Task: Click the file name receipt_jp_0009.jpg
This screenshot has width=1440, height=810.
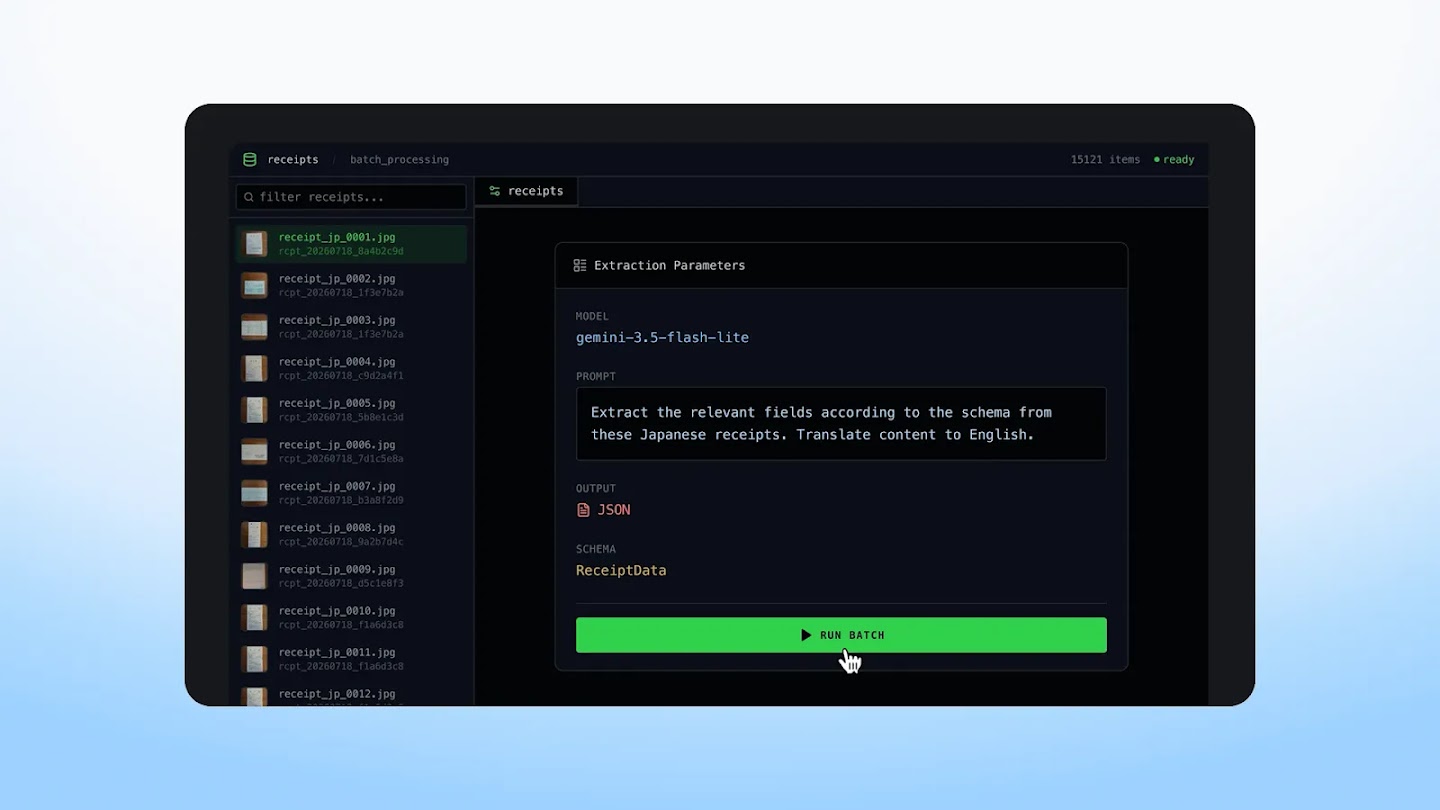Action: click(x=337, y=569)
